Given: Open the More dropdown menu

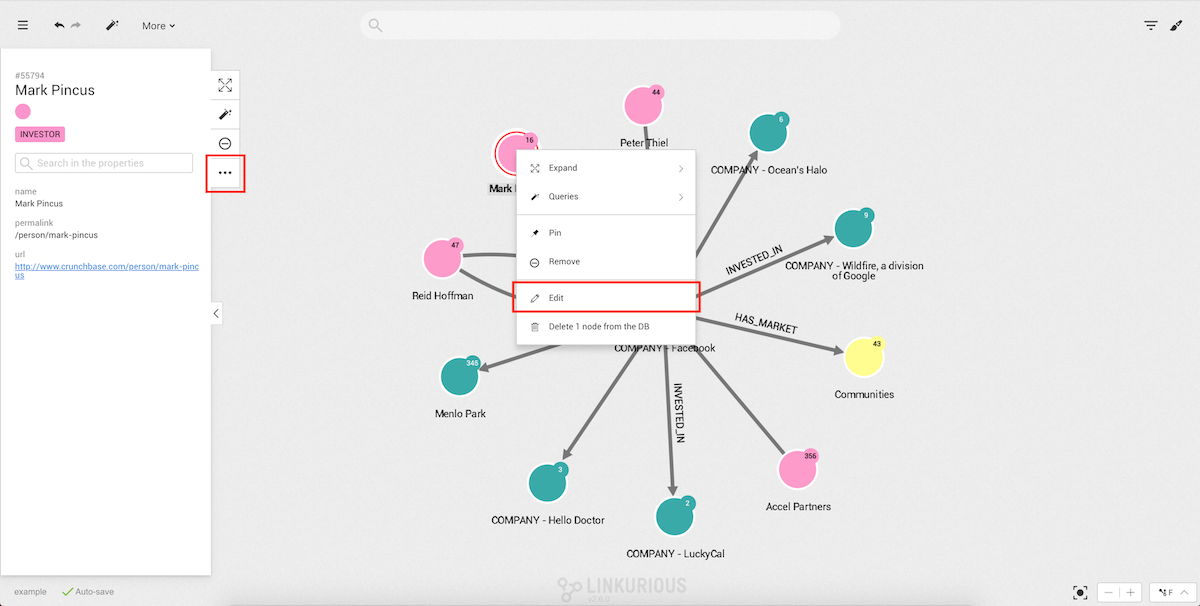Looking at the screenshot, I should 158,26.
